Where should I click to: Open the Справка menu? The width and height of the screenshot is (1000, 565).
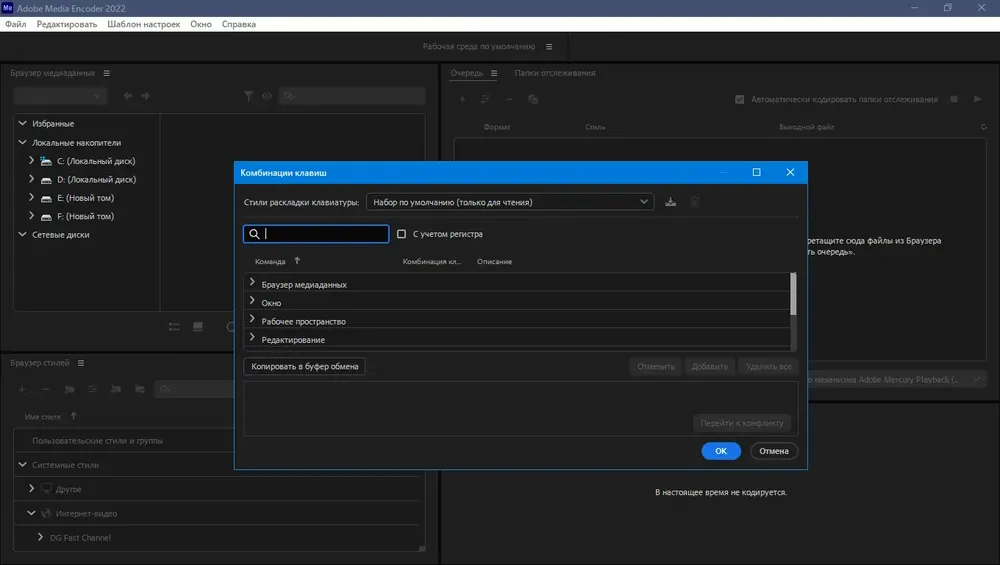(x=239, y=24)
